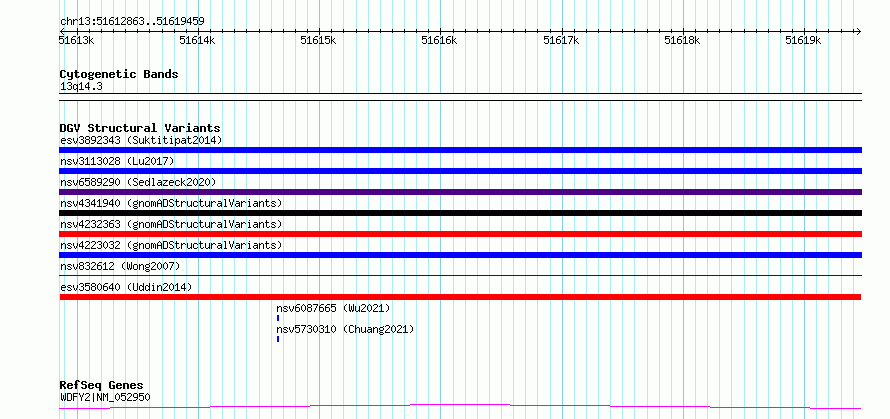Click the 51614k ruler tick label
This screenshot has width=890, height=419.
click(198, 40)
